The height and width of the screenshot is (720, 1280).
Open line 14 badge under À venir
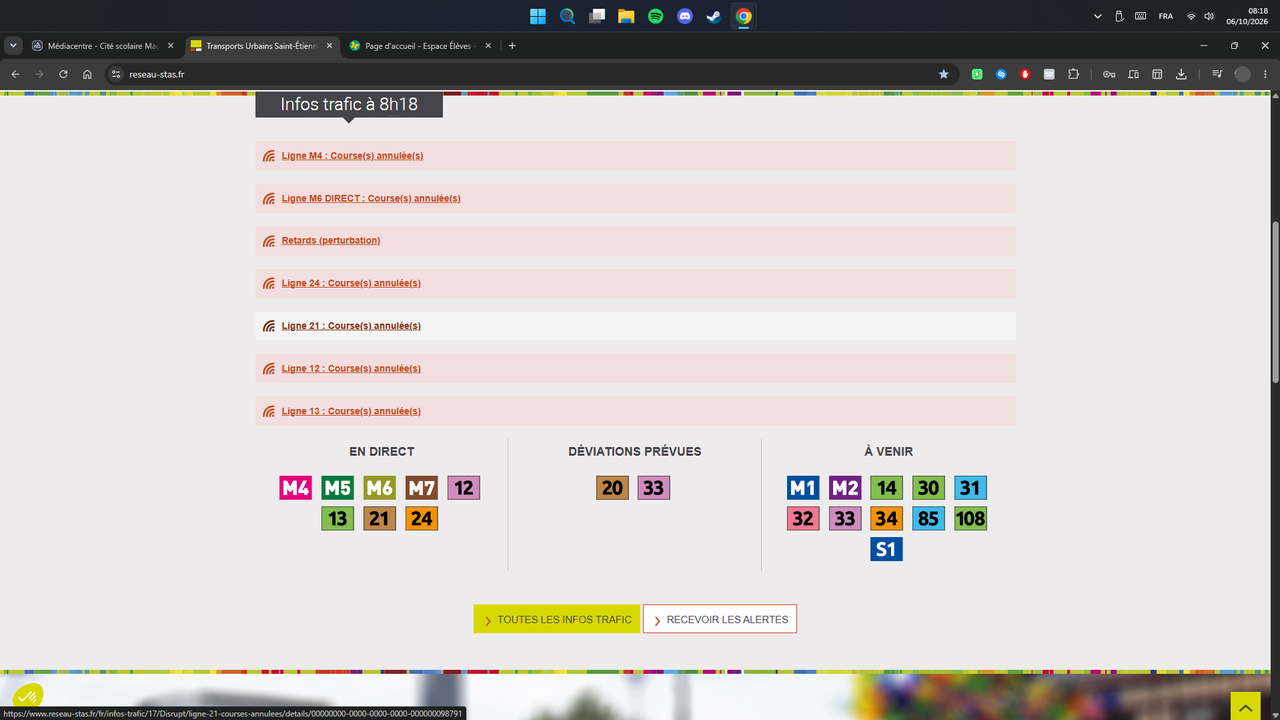(x=887, y=488)
